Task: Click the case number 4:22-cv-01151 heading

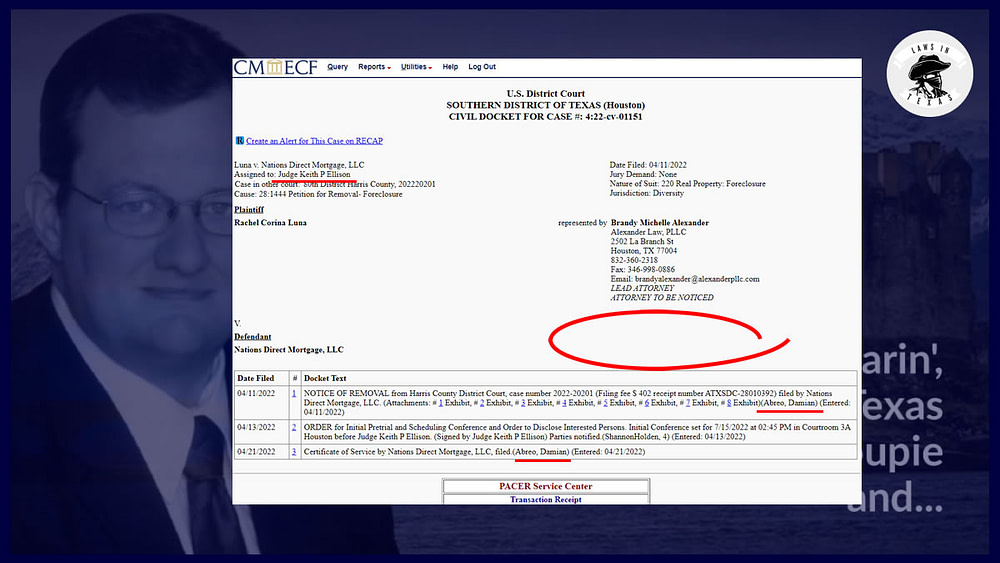Action: click(546, 117)
